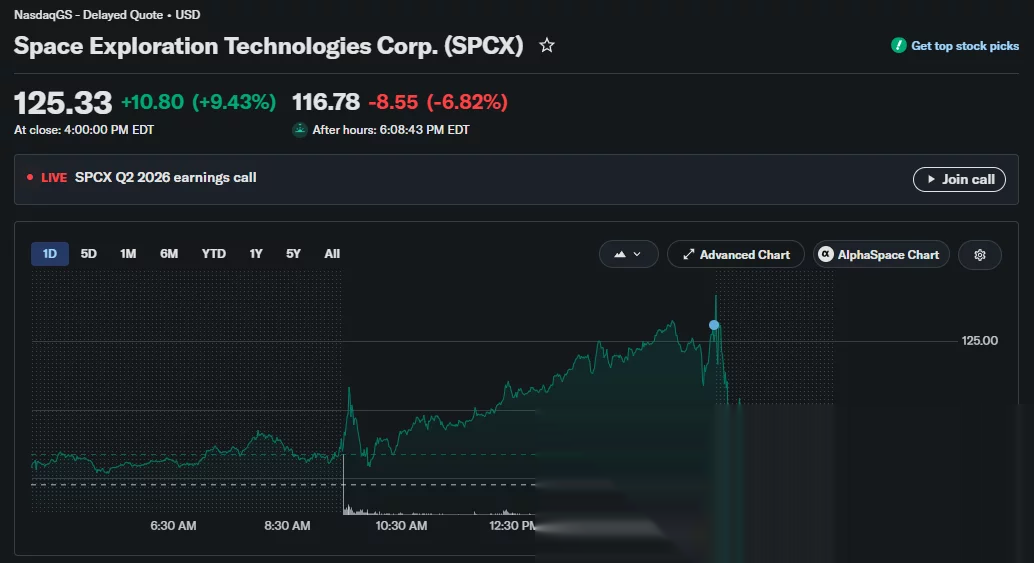Click the AlphaSpace logo icon

coord(826,254)
